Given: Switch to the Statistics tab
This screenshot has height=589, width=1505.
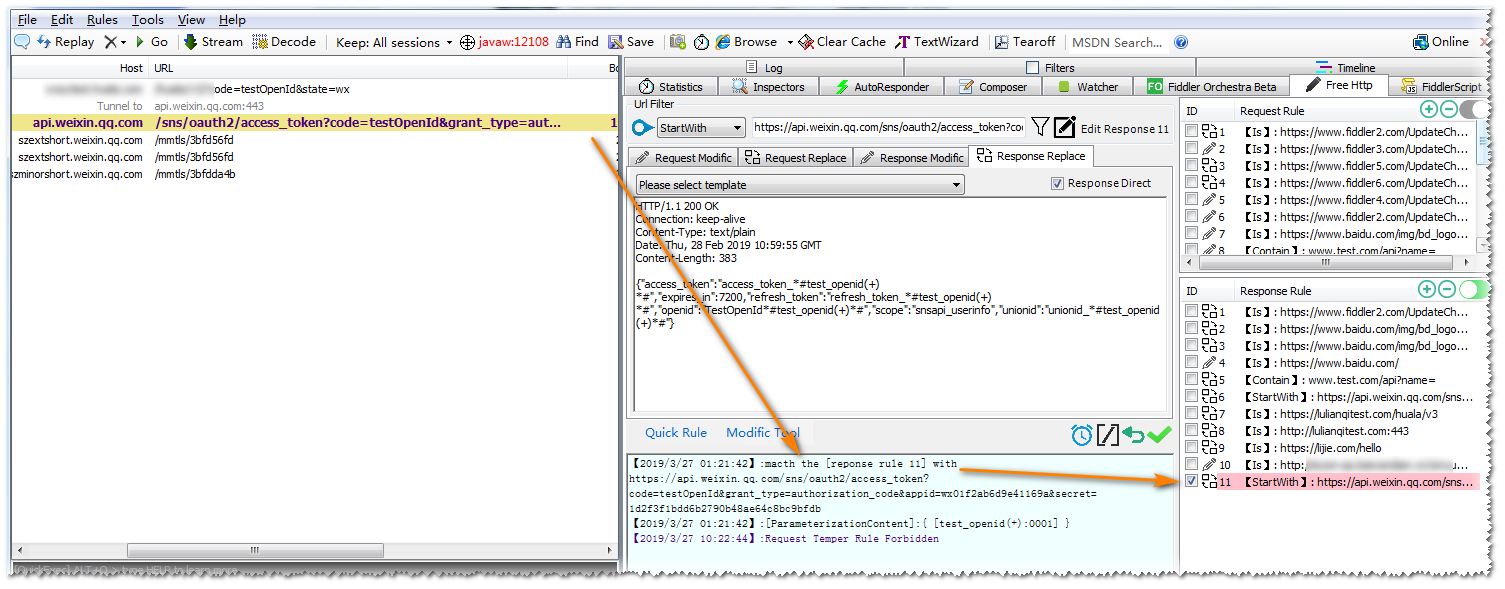Looking at the screenshot, I should tap(671, 87).
